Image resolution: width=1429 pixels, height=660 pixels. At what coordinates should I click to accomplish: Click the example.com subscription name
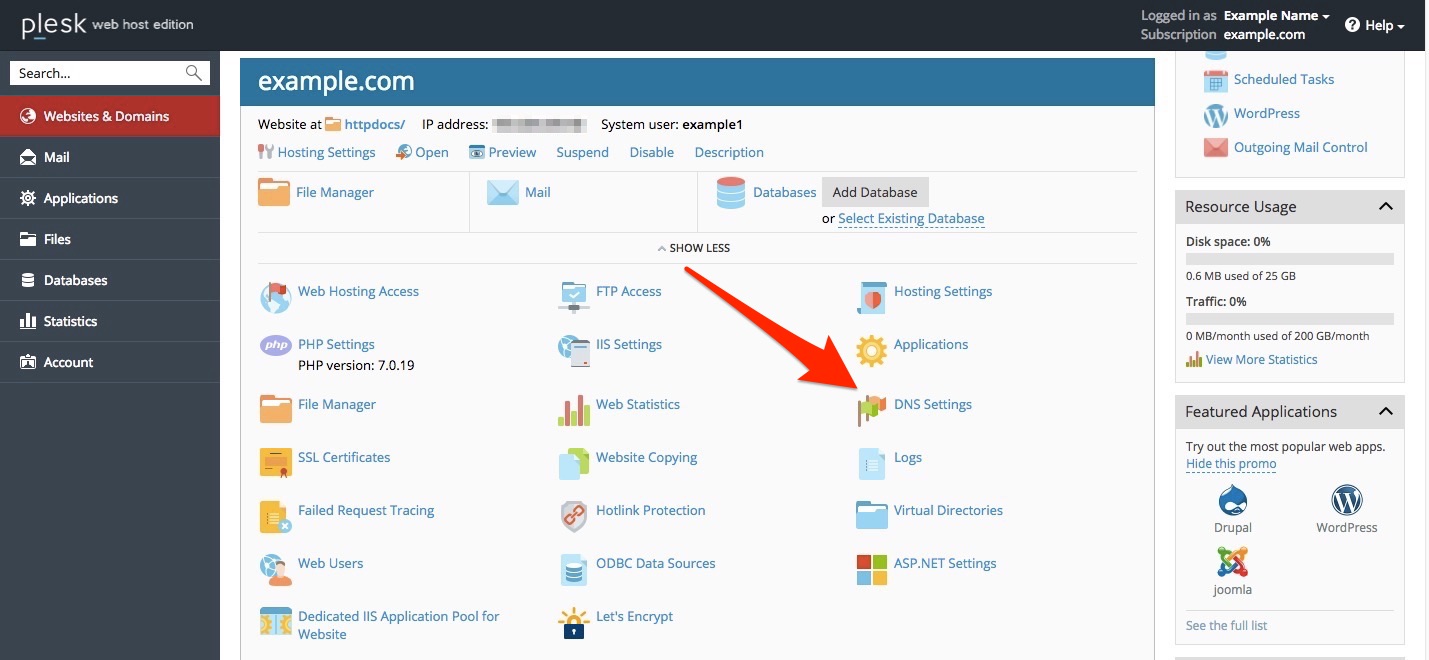(x=1264, y=34)
